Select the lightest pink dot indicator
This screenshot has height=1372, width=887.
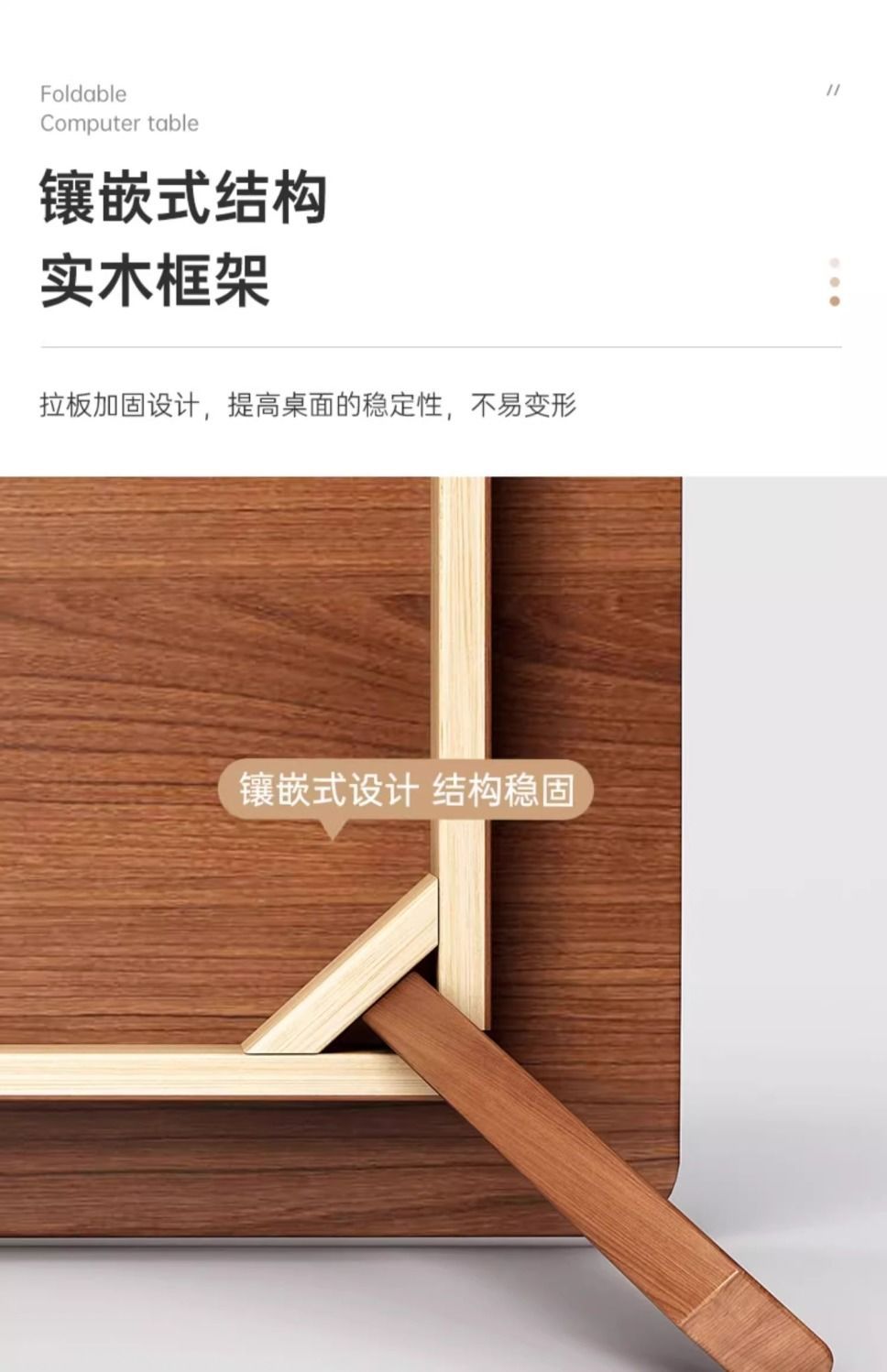[x=834, y=263]
